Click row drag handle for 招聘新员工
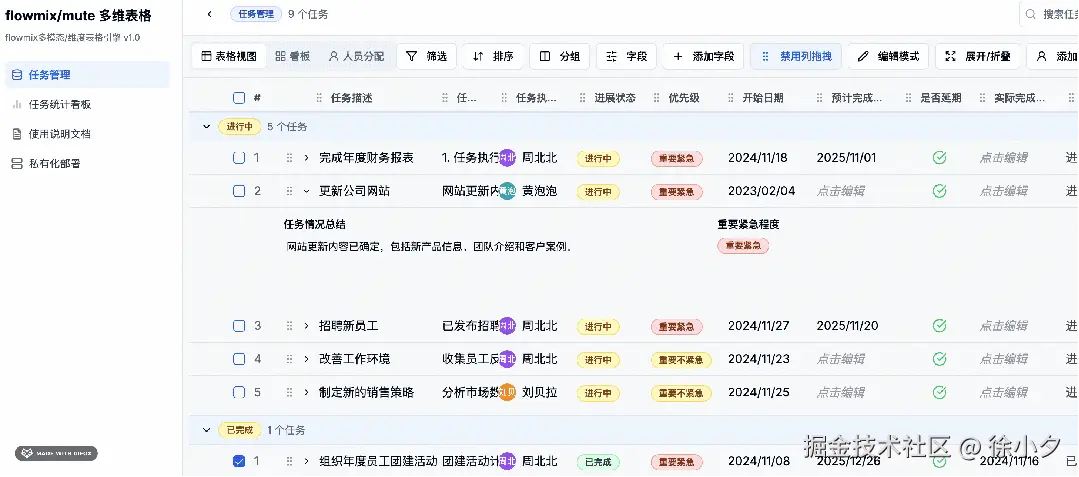Image resolution: width=1079 pixels, height=477 pixels. 289,326
